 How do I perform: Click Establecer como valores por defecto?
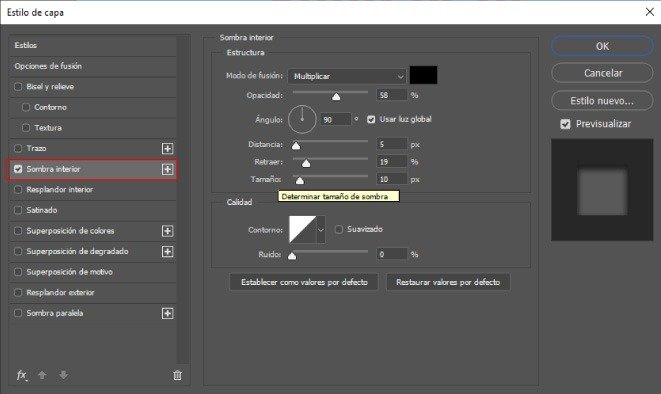304,282
